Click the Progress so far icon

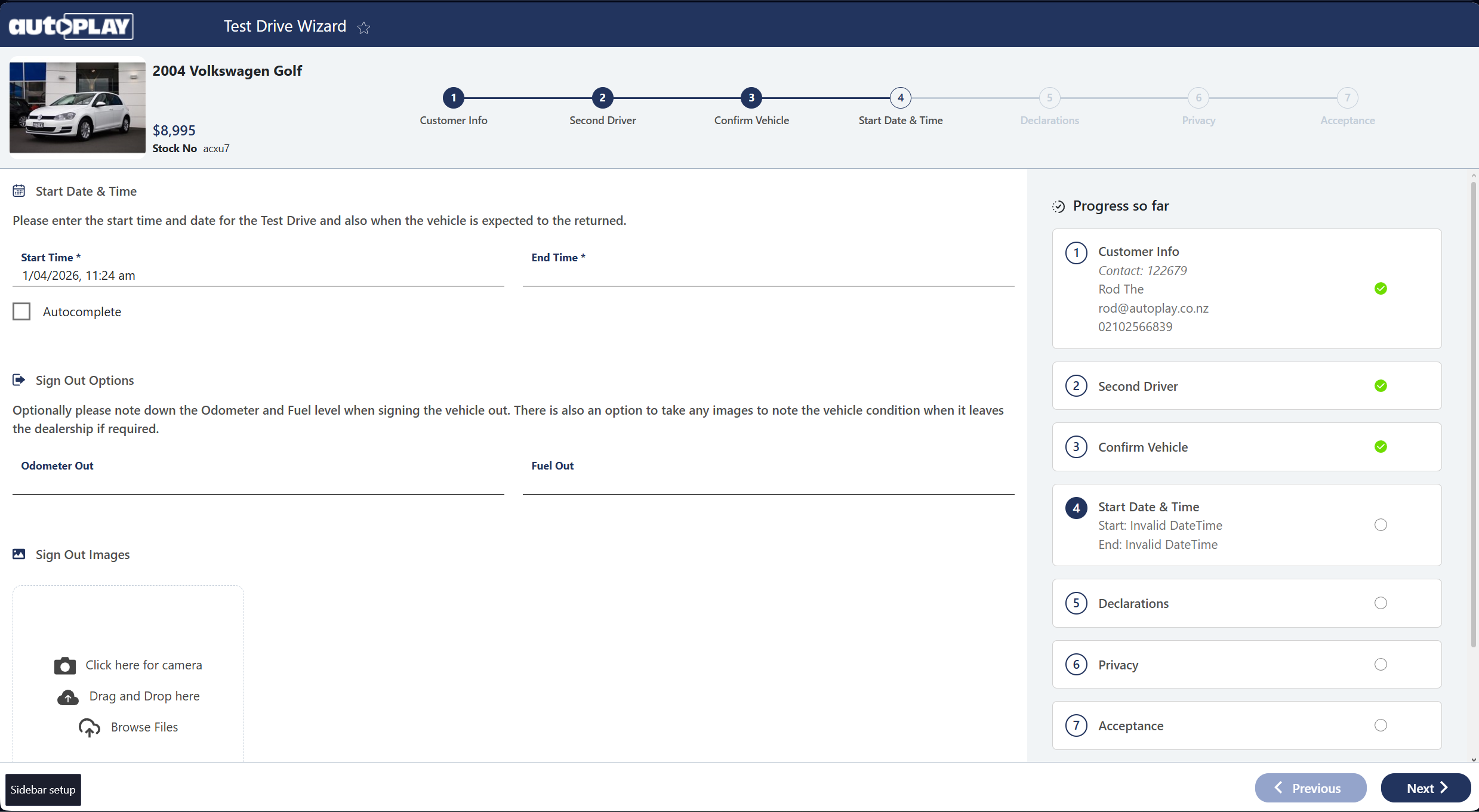pos(1058,206)
